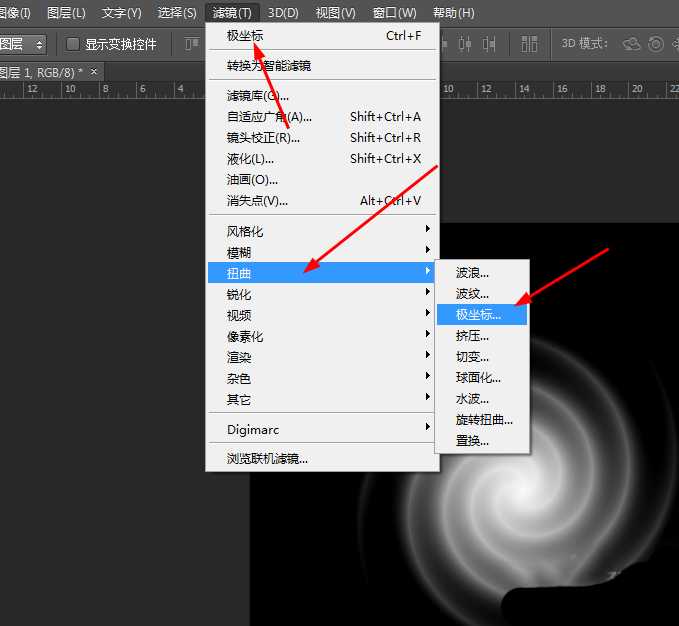679x626 pixels.
Task: Open 滤镜库(G)... from the filter menu
Action: click(258, 96)
